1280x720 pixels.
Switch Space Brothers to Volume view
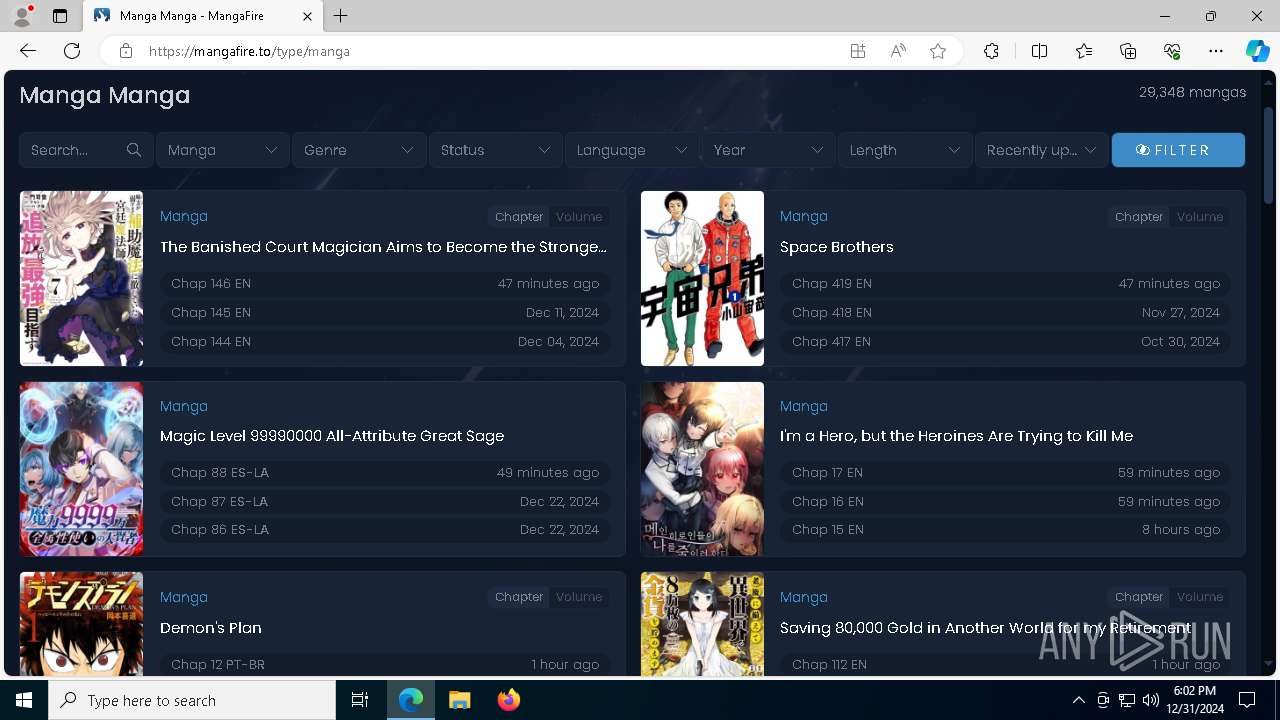click(1199, 217)
